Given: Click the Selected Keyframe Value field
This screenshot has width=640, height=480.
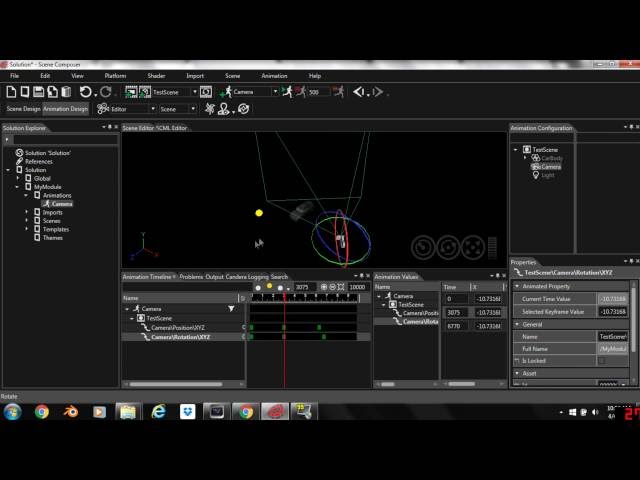Looking at the screenshot, I should (x=613, y=312).
